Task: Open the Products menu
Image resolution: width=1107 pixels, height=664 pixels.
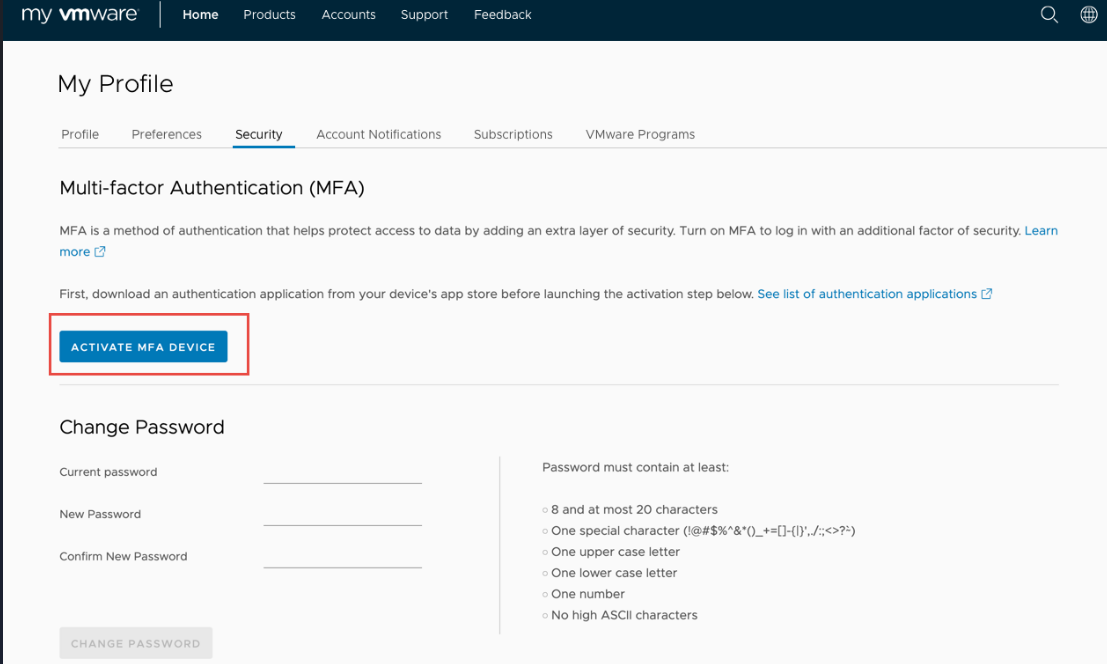Action: [x=269, y=15]
